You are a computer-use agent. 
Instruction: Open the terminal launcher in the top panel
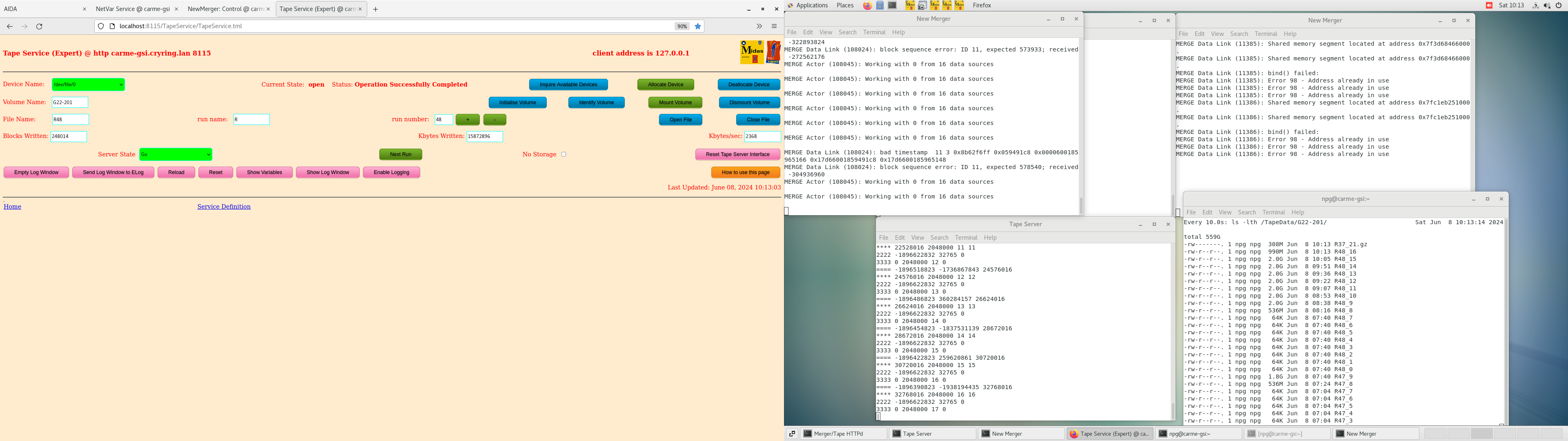(x=892, y=5)
